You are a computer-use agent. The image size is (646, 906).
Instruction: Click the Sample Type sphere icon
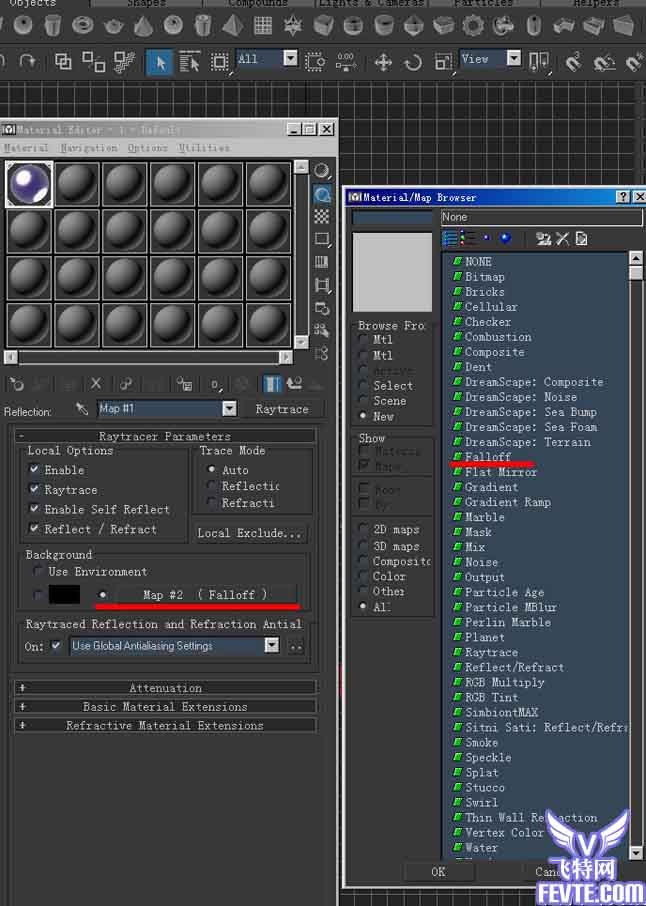(x=322, y=170)
